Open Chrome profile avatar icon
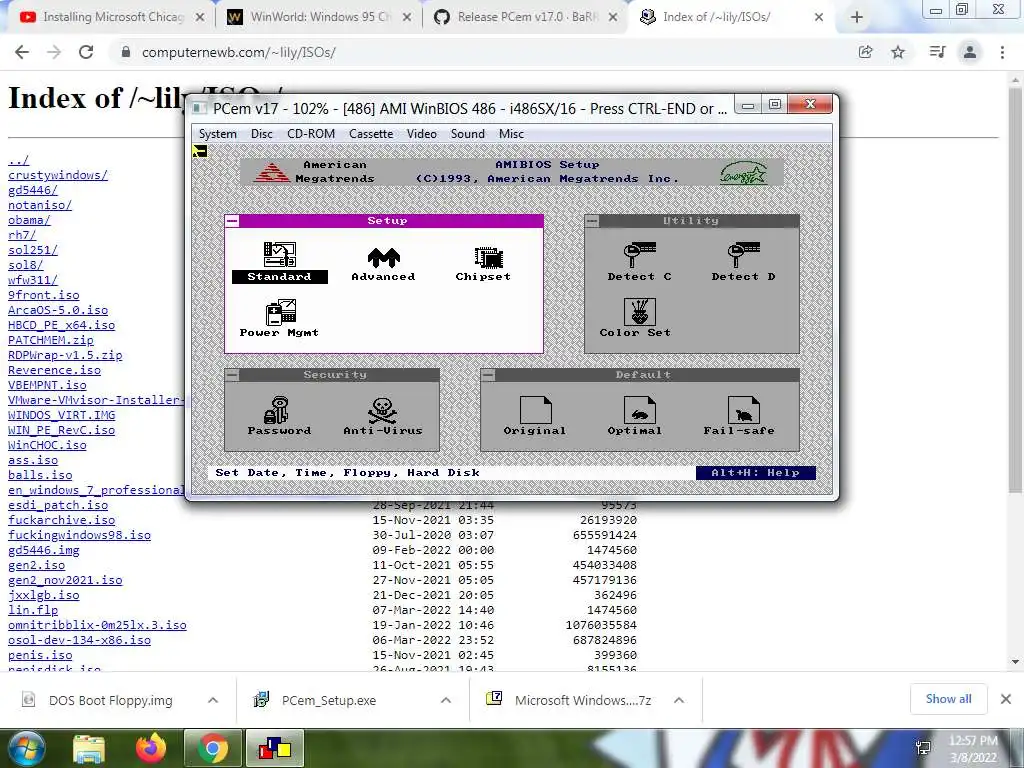 (970, 52)
